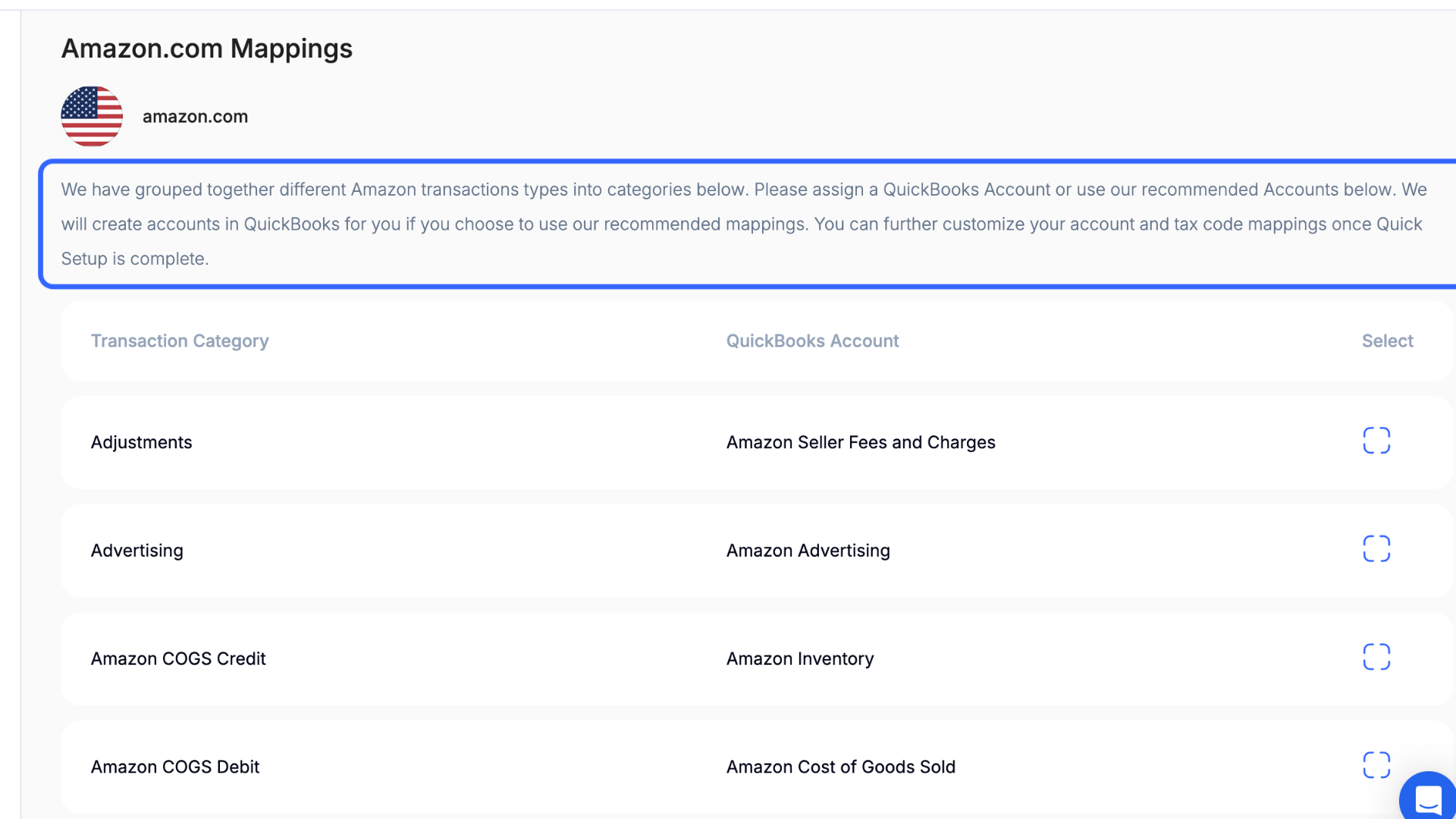Click the 'QuickBooks Account' column header
Image resolution: width=1456 pixels, height=819 pixels.
(x=812, y=341)
